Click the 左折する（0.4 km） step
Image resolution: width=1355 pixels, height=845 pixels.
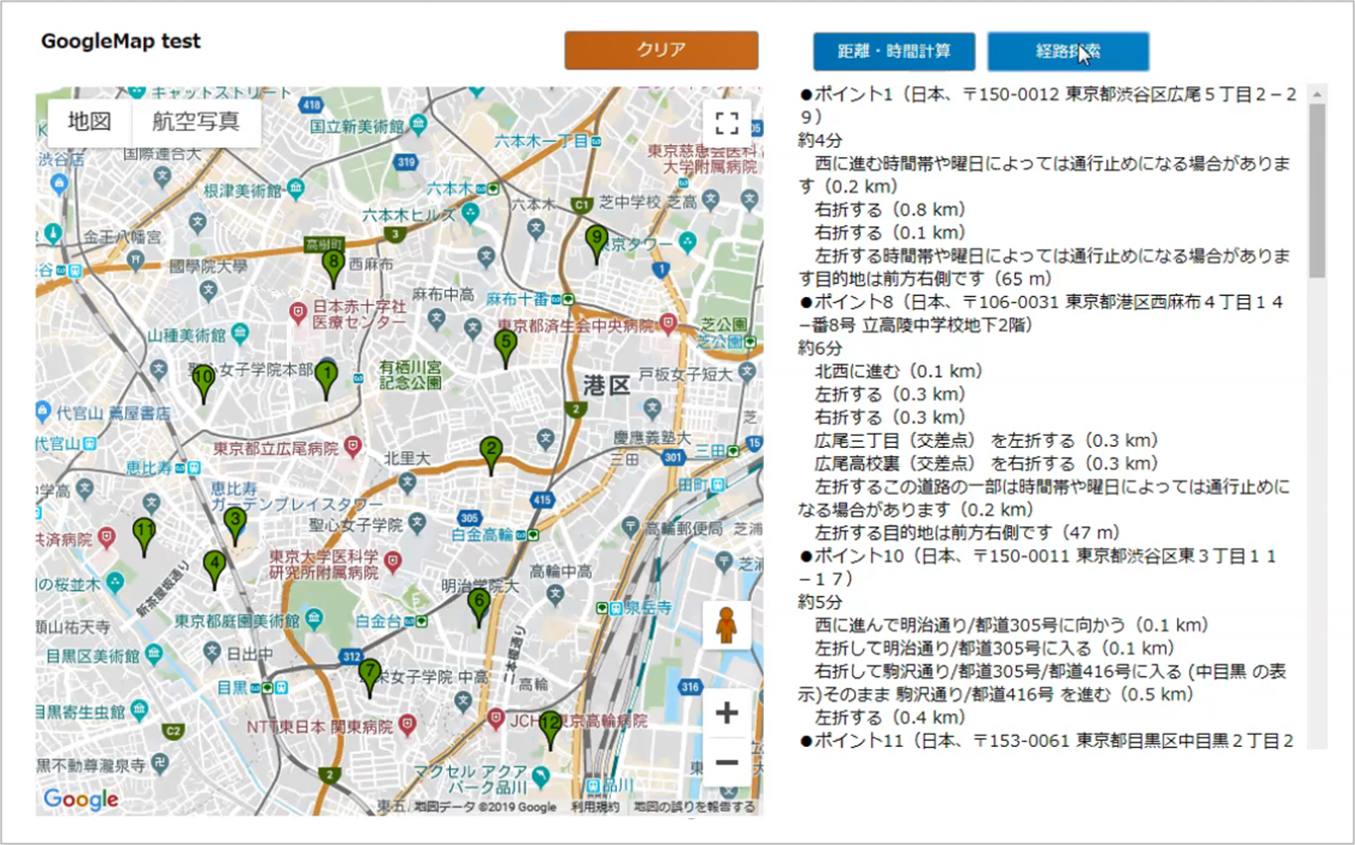(x=891, y=717)
